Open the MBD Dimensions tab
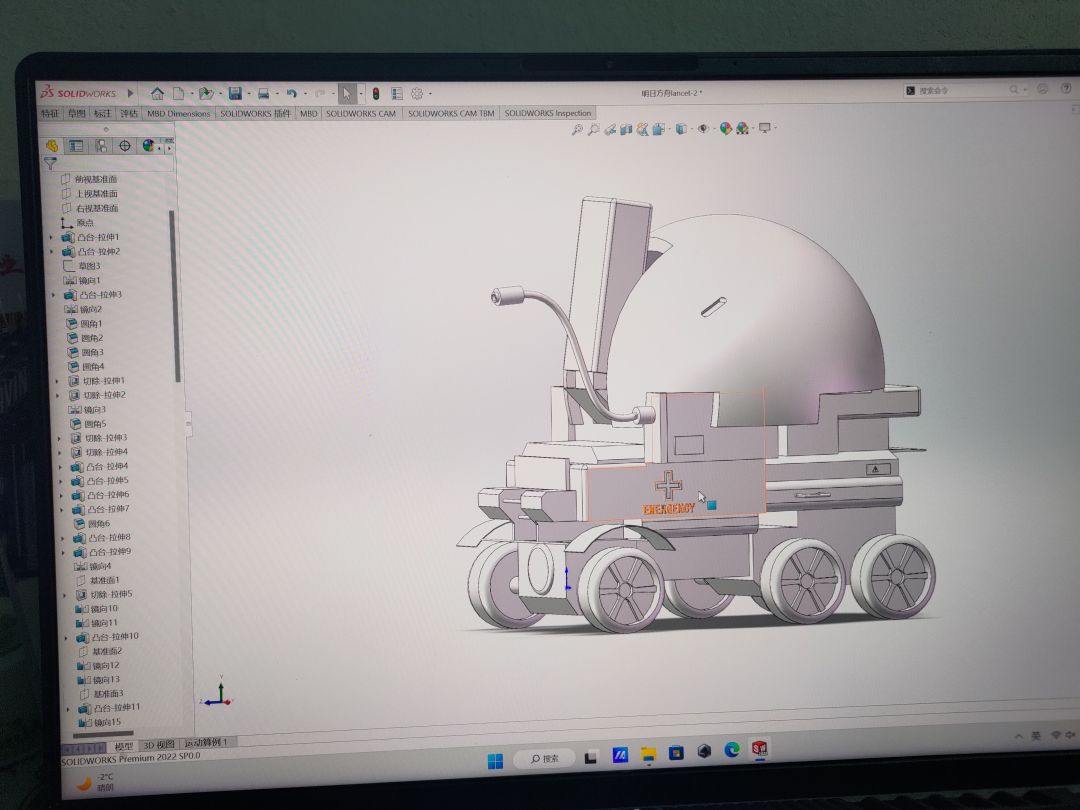Screen dimensions: 1080x810 tap(178, 113)
